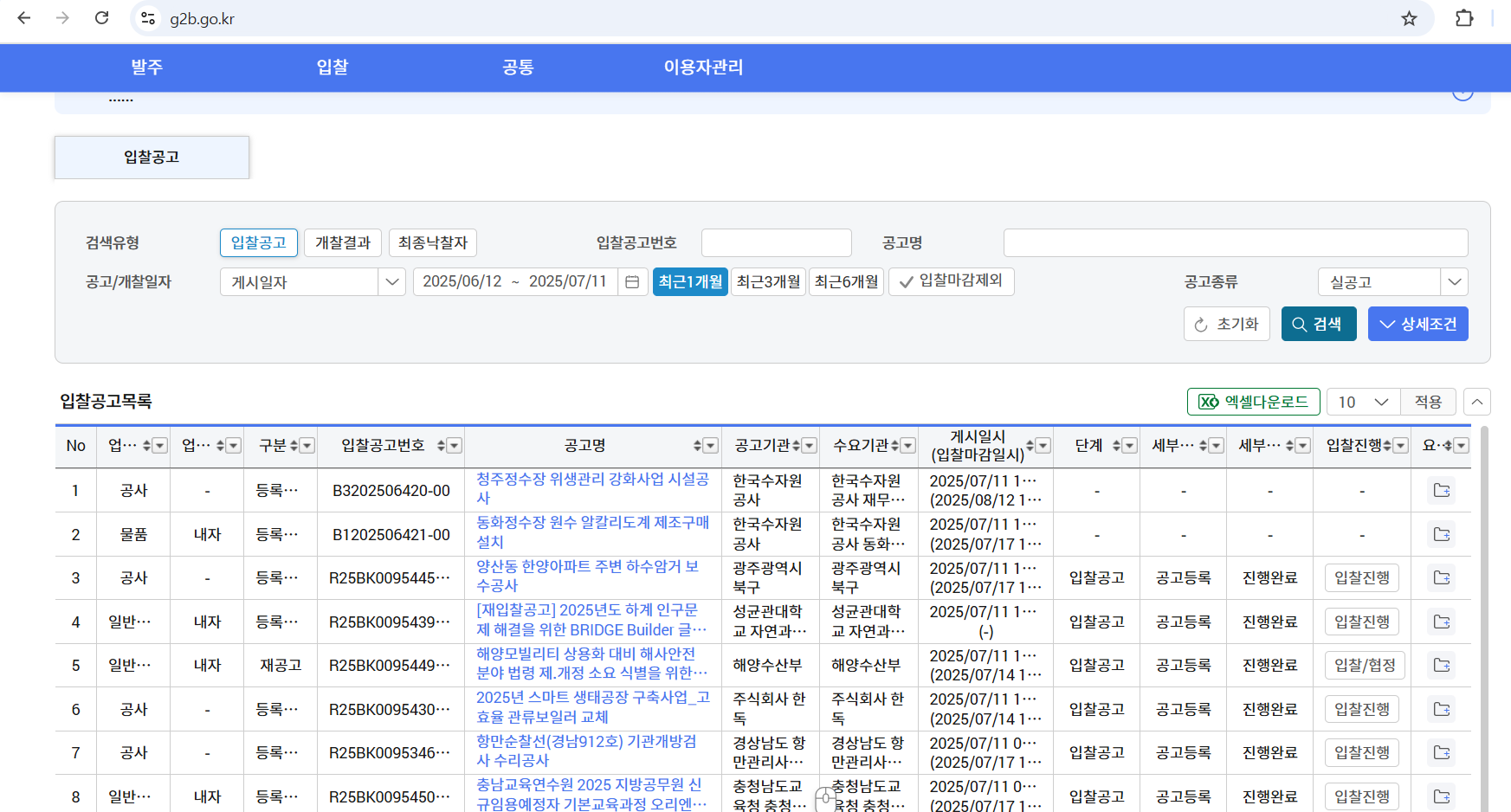The height and width of the screenshot is (812, 1511).
Task: Open the browser extensions puzzle icon
Action: (x=1464, y=18)
